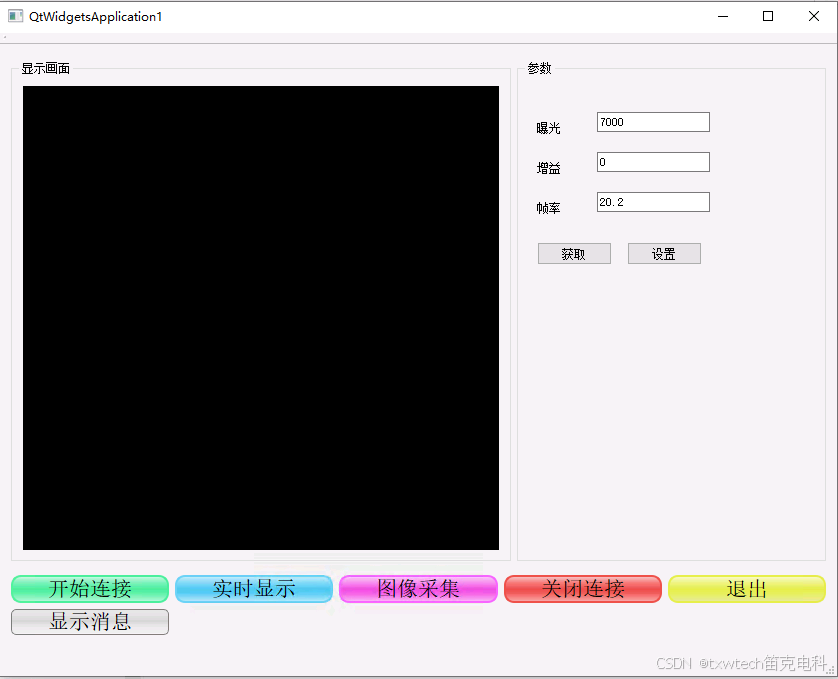Maximize the QtWidgetsApplication1 window
The height and width of the screenshot is (679, 838).
768,17
